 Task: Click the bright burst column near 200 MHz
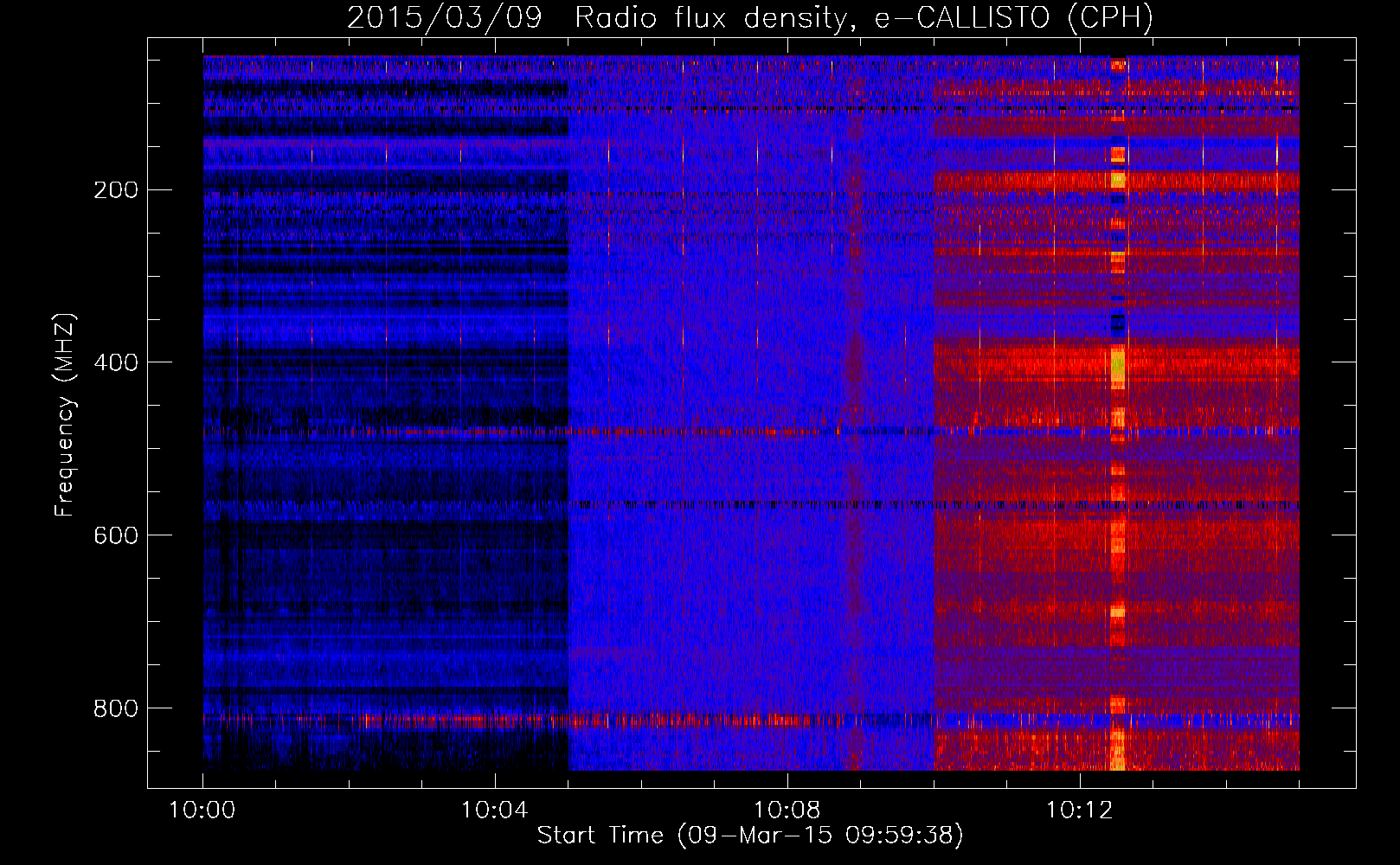click(1118, 180)
